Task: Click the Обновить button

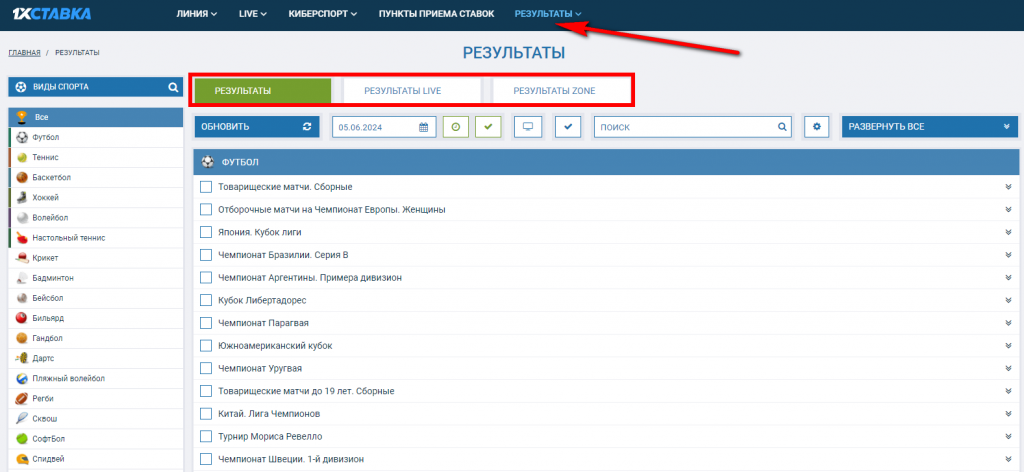Action: pos(257,127)
